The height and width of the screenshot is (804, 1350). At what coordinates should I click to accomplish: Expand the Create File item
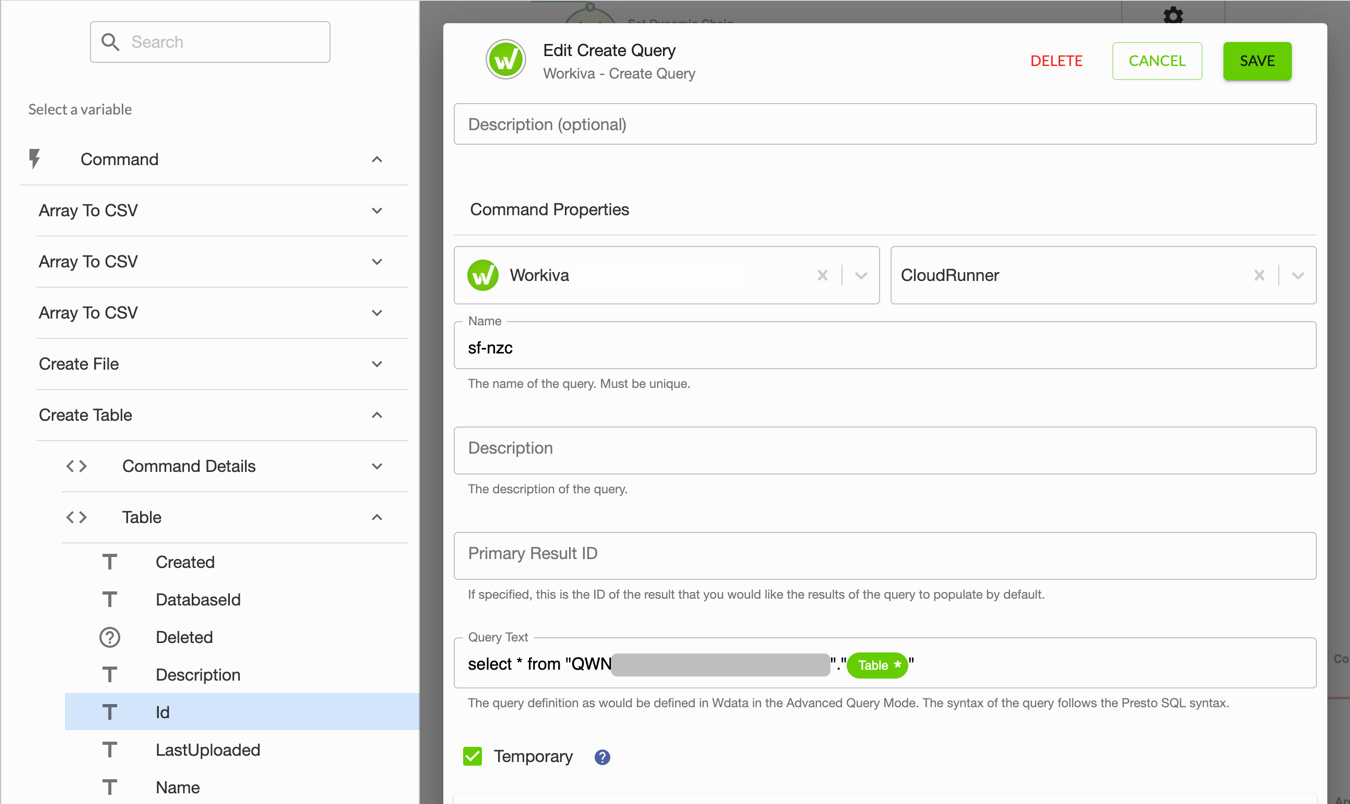[x=377, y=364]
